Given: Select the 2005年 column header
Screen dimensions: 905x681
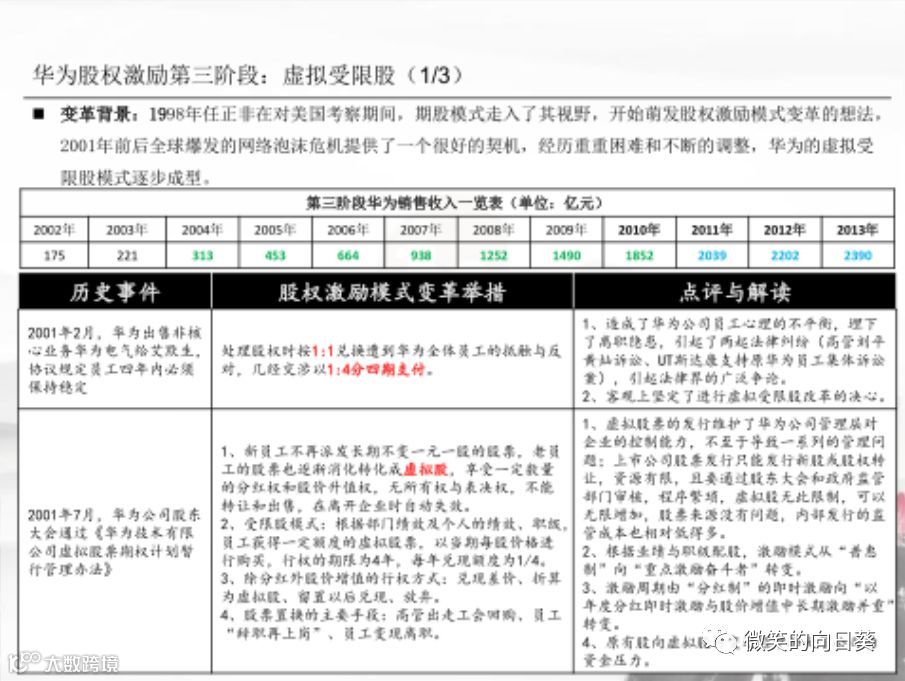Looking at the screenshot, I should 275,230.
